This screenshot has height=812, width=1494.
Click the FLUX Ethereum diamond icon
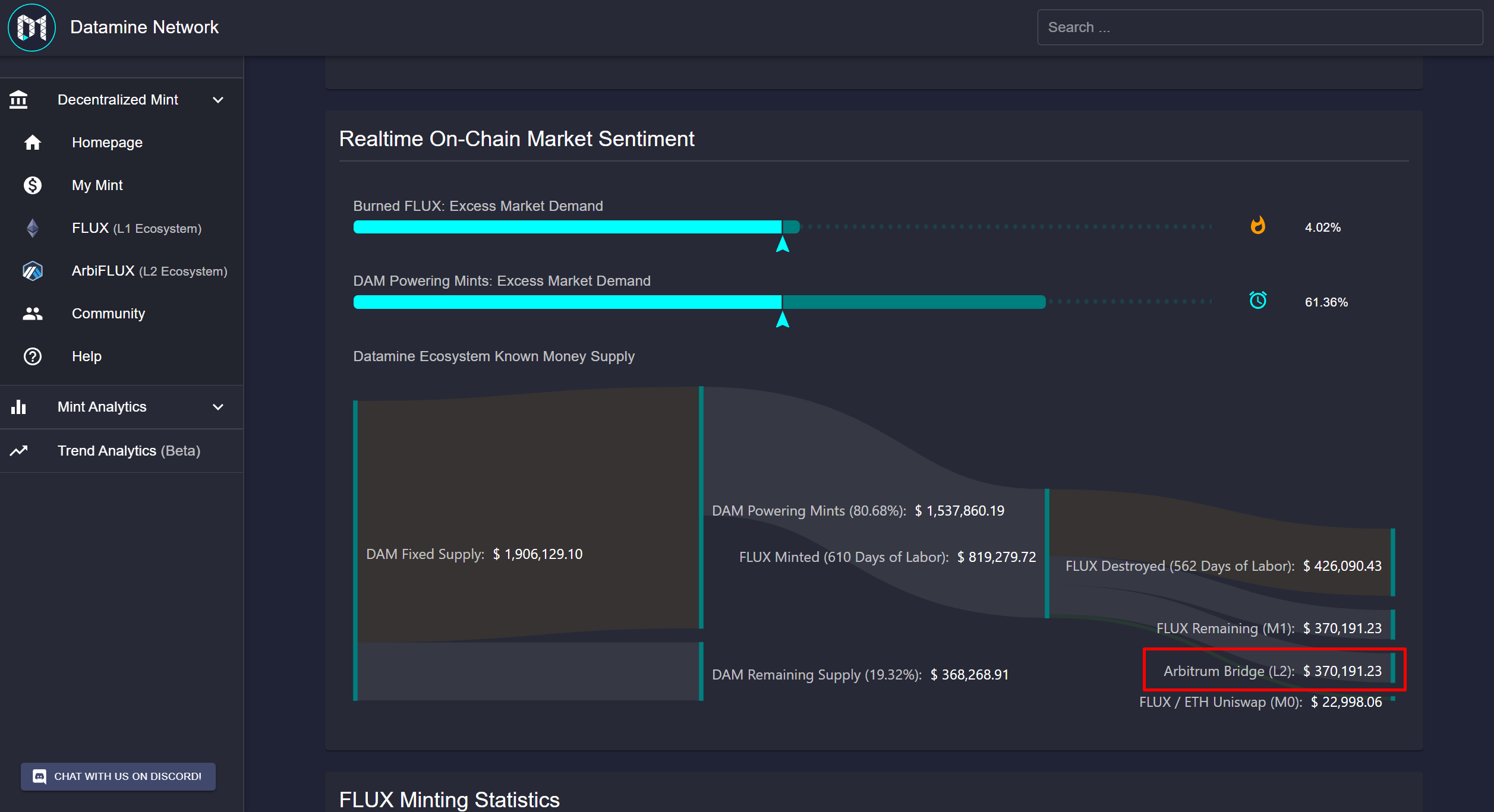point(33,228)
